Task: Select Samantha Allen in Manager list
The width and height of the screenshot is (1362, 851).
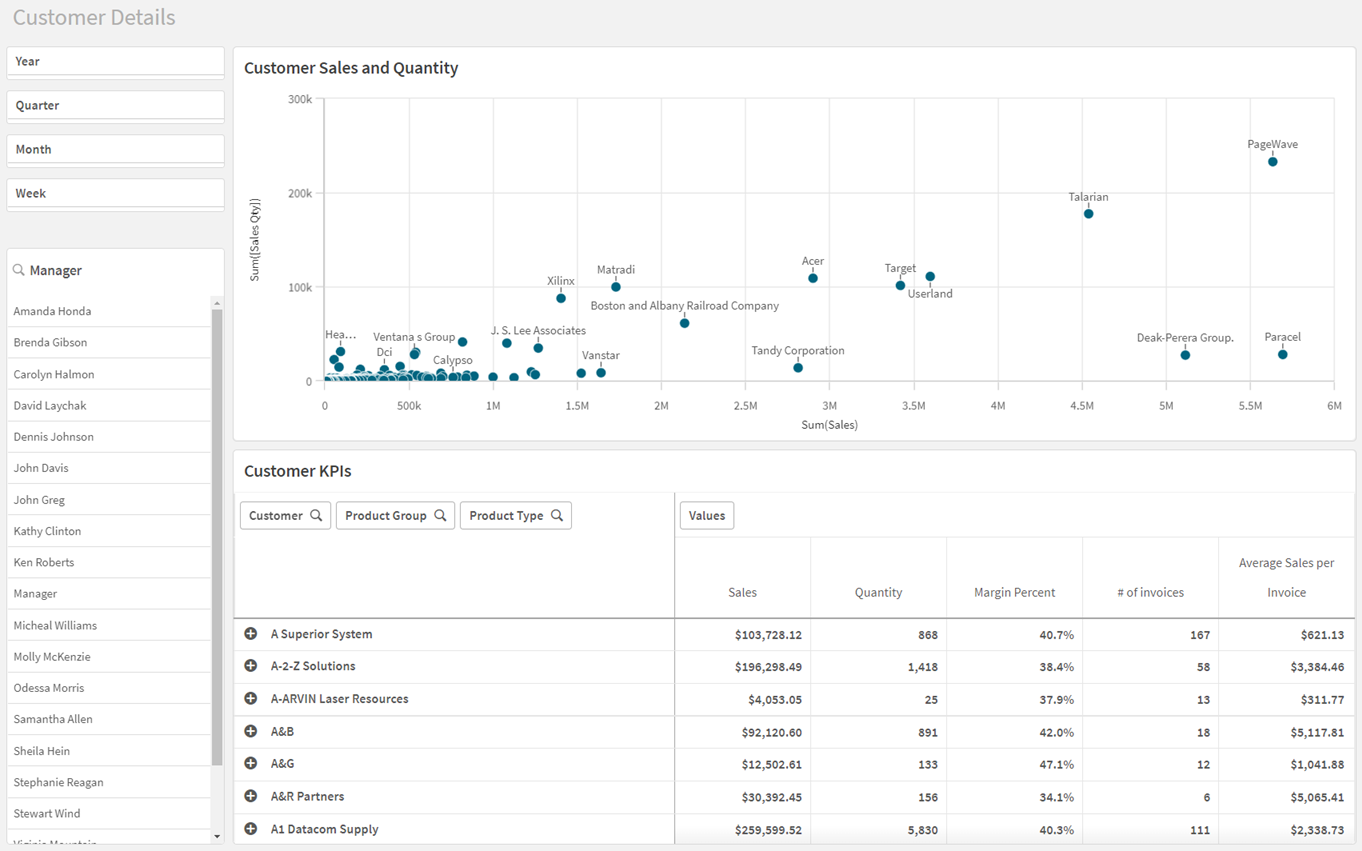Action: pos(52,719)
